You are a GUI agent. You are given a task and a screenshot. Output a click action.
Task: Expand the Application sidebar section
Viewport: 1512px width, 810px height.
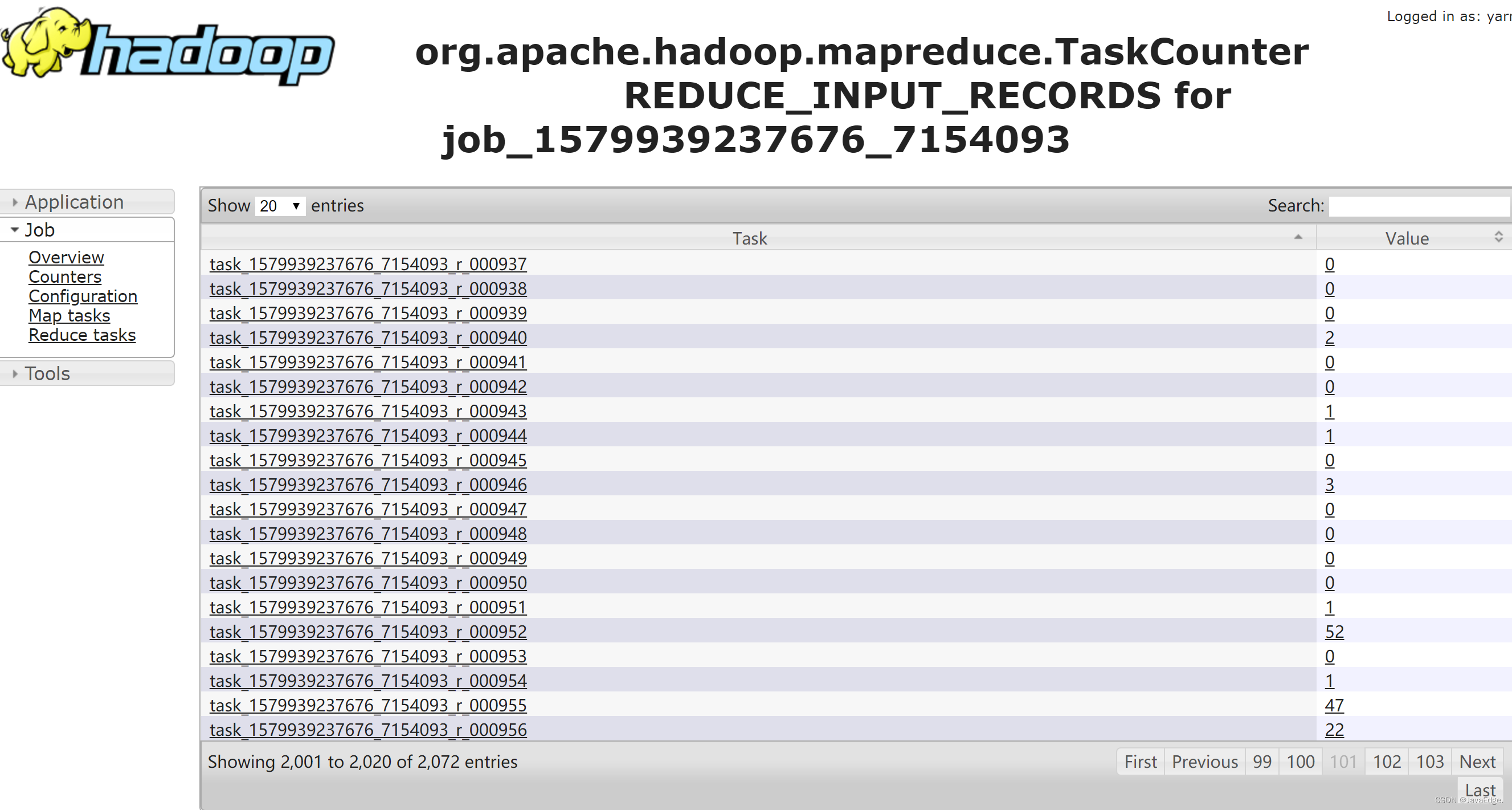pos(74,202)
